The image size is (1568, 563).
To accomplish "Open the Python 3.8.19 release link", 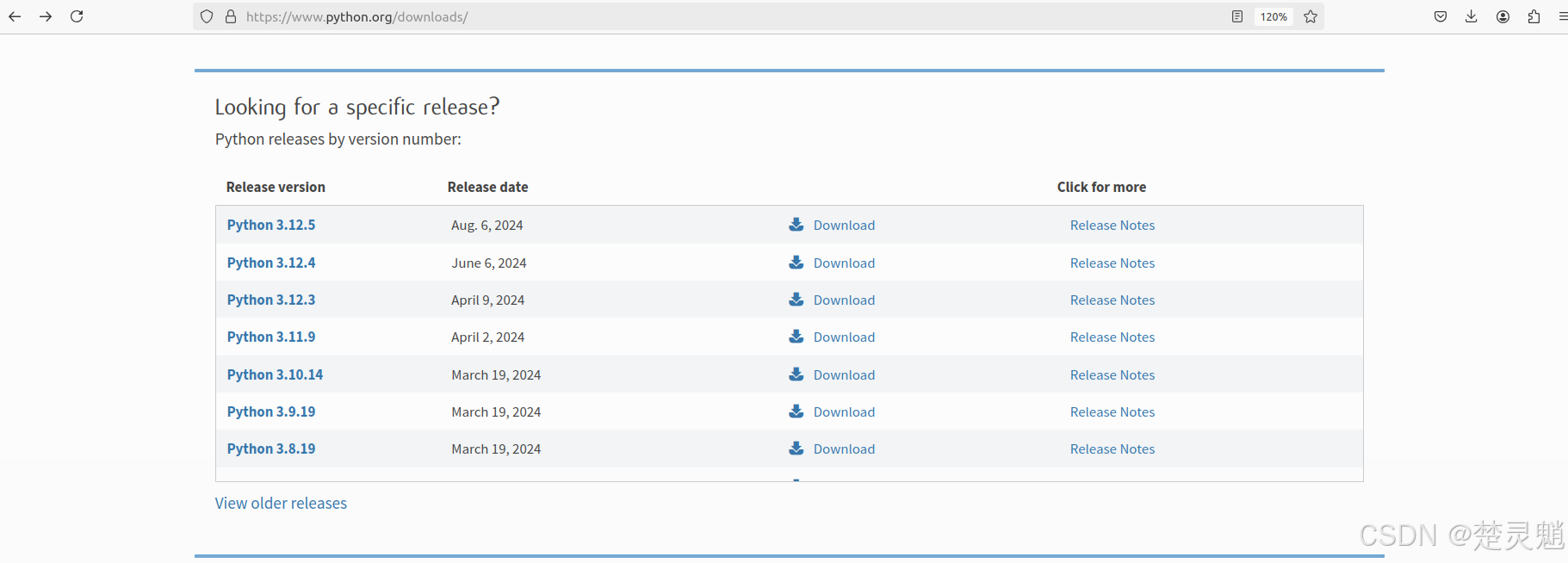I will 271,449.
